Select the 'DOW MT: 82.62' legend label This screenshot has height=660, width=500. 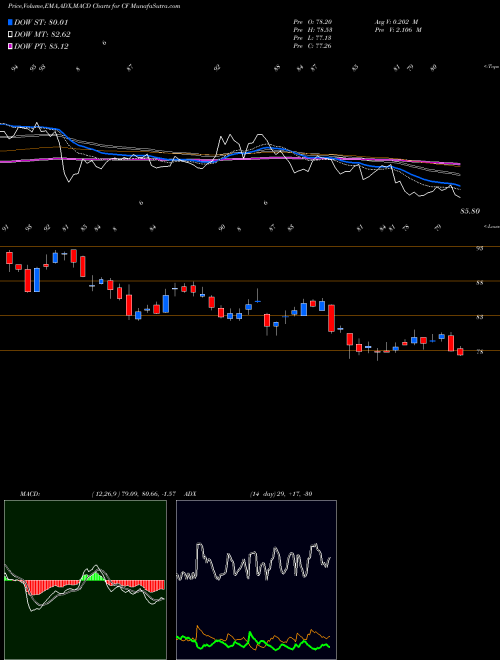point(42,35)
